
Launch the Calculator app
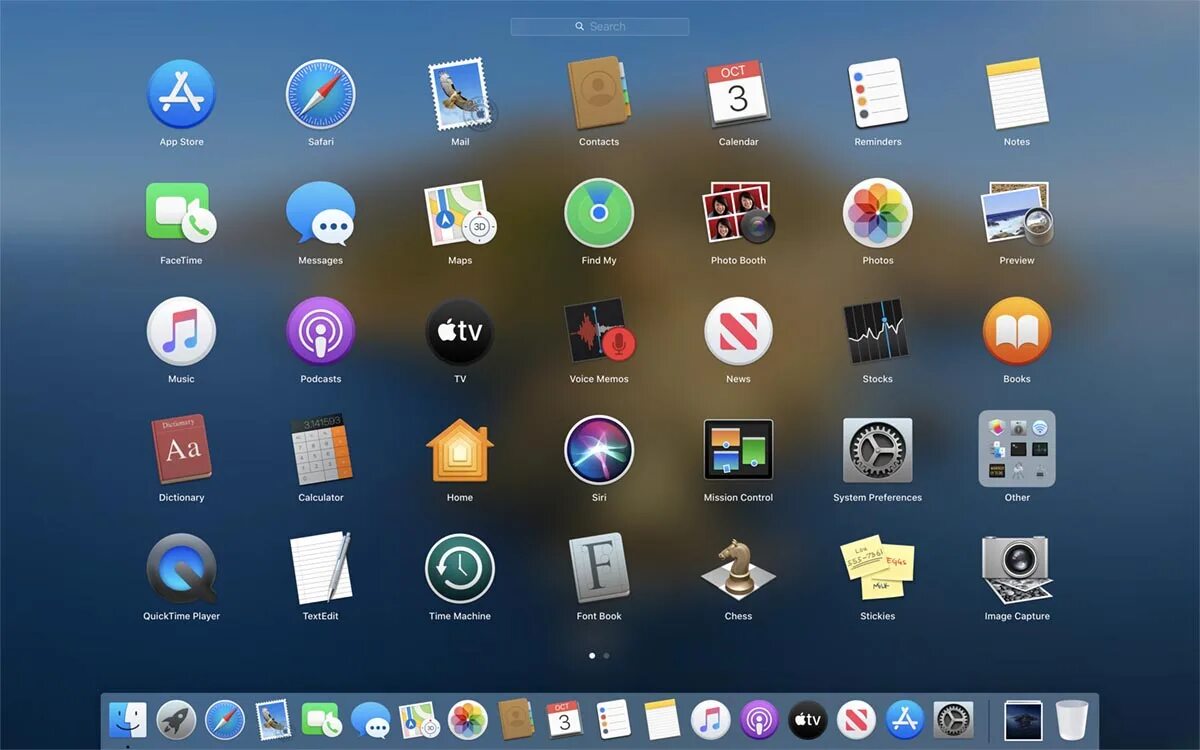pyautogui.click(x=321, y=450)
